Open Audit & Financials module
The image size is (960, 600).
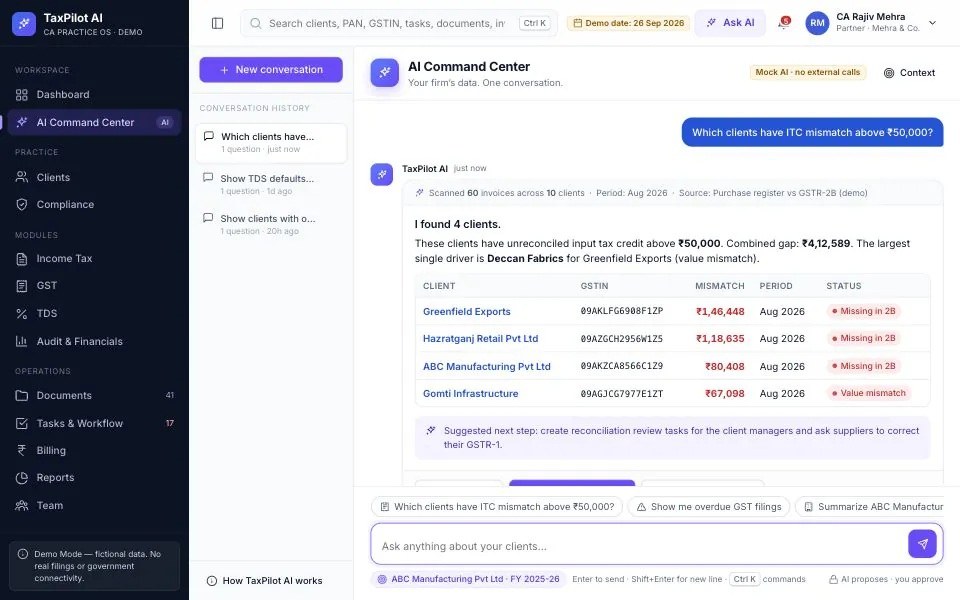pyautogui.click(x=94, y=341)
